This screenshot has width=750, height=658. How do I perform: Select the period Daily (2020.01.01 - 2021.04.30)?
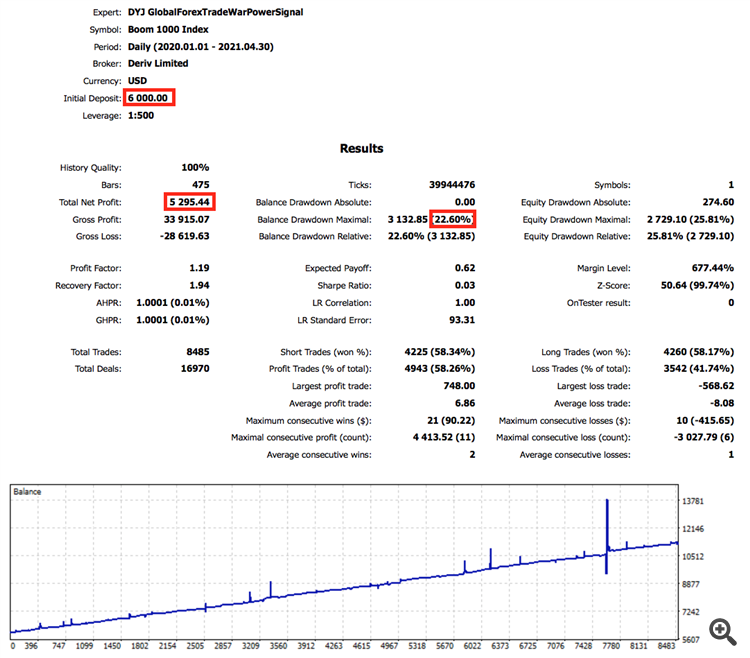pyautogui.click(x=200, y=47)
